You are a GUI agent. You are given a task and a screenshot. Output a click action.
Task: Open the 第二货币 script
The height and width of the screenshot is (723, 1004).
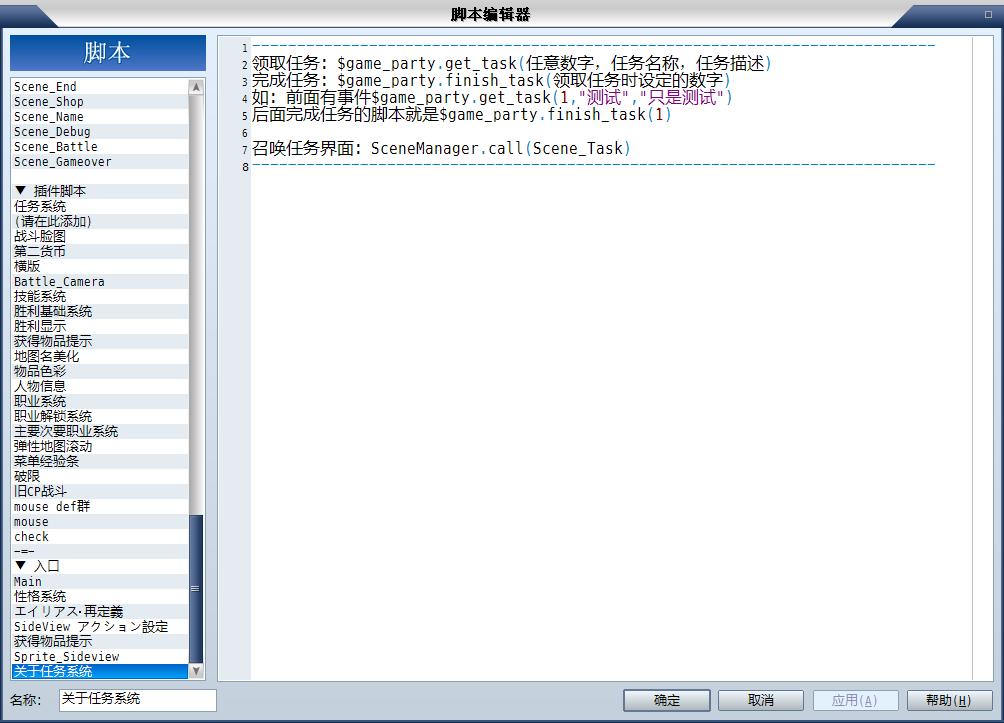coord(101,251)
